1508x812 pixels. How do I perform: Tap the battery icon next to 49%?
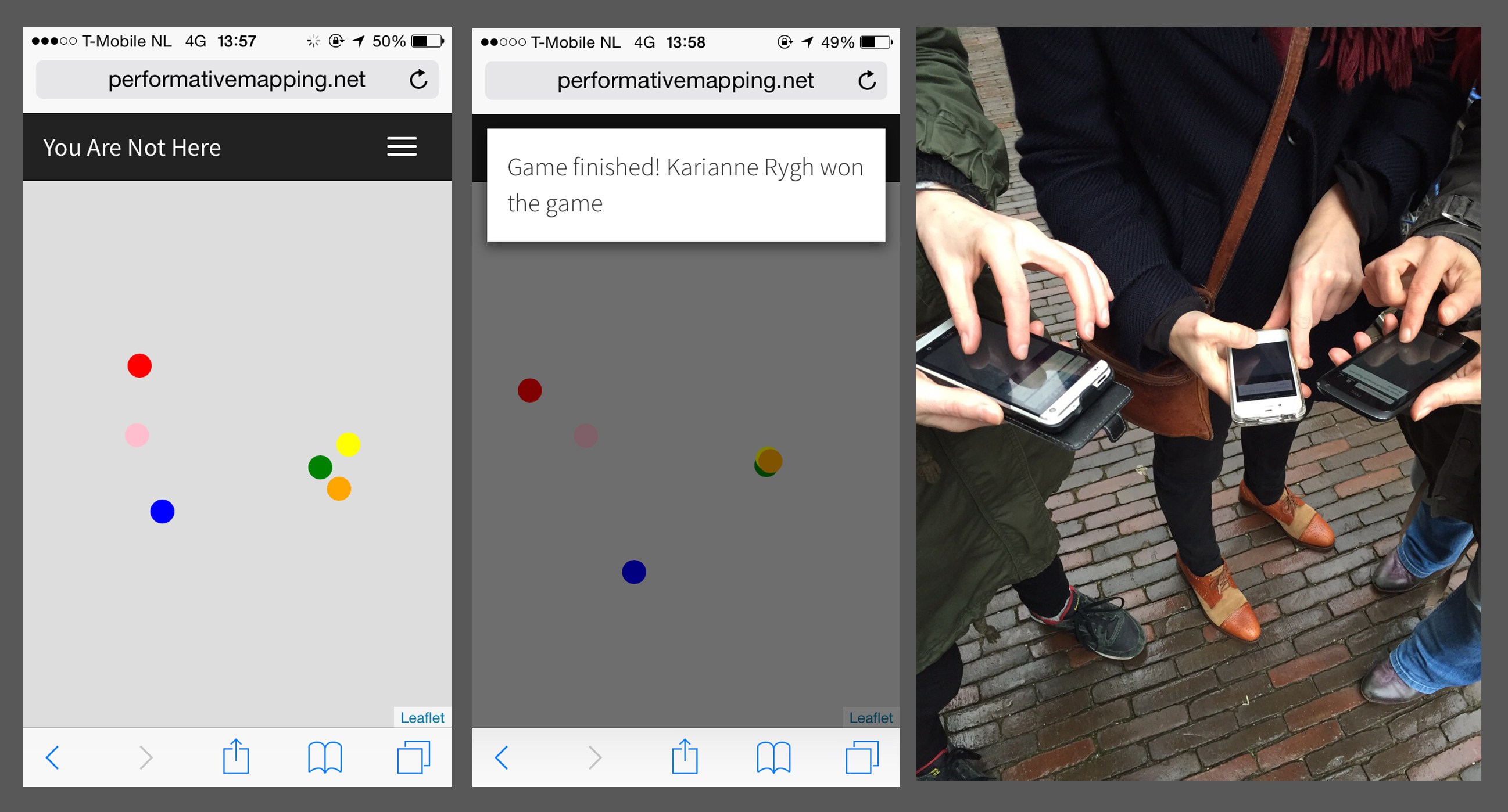click(x=876, y=42)
